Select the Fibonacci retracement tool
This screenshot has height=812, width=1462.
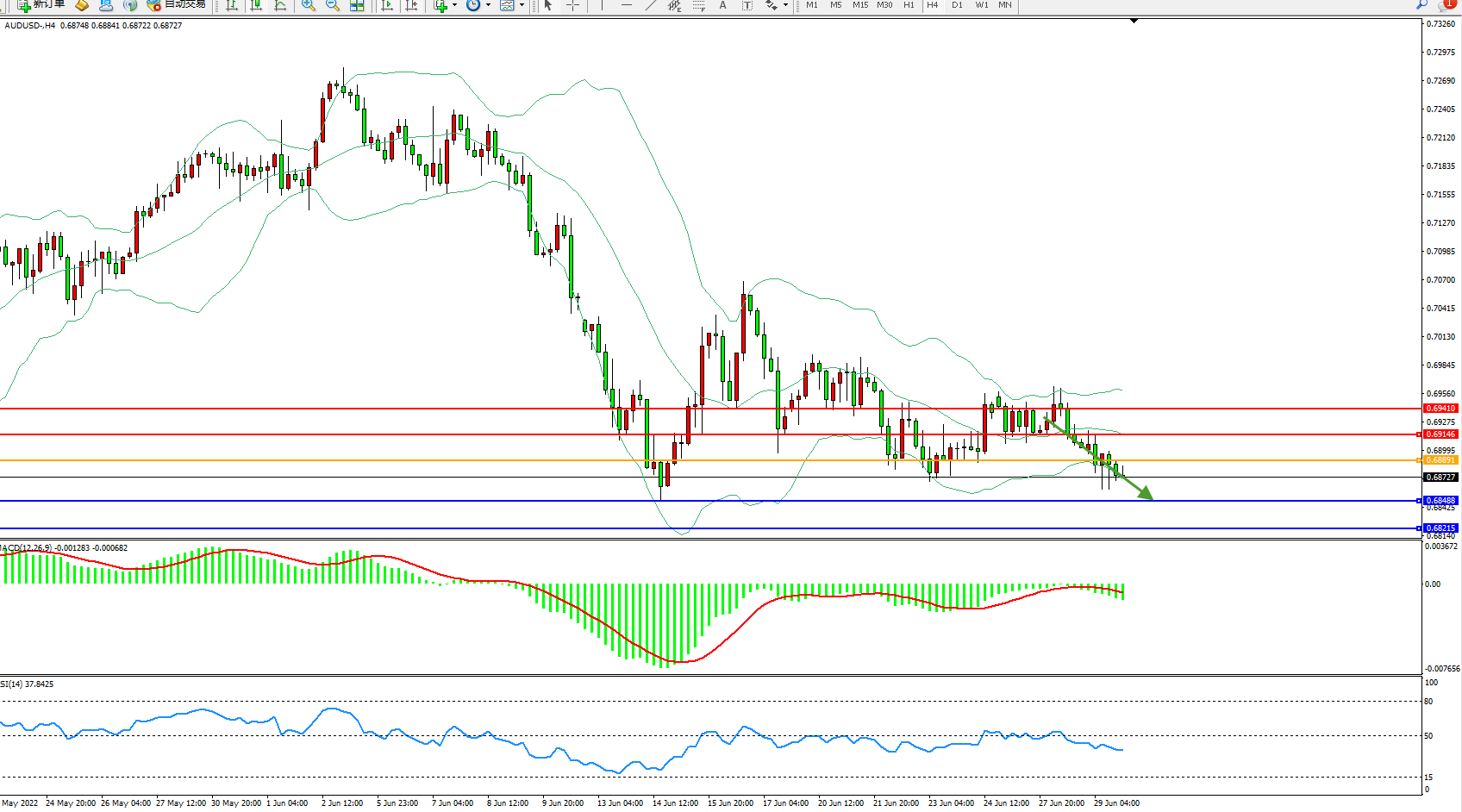698,5
